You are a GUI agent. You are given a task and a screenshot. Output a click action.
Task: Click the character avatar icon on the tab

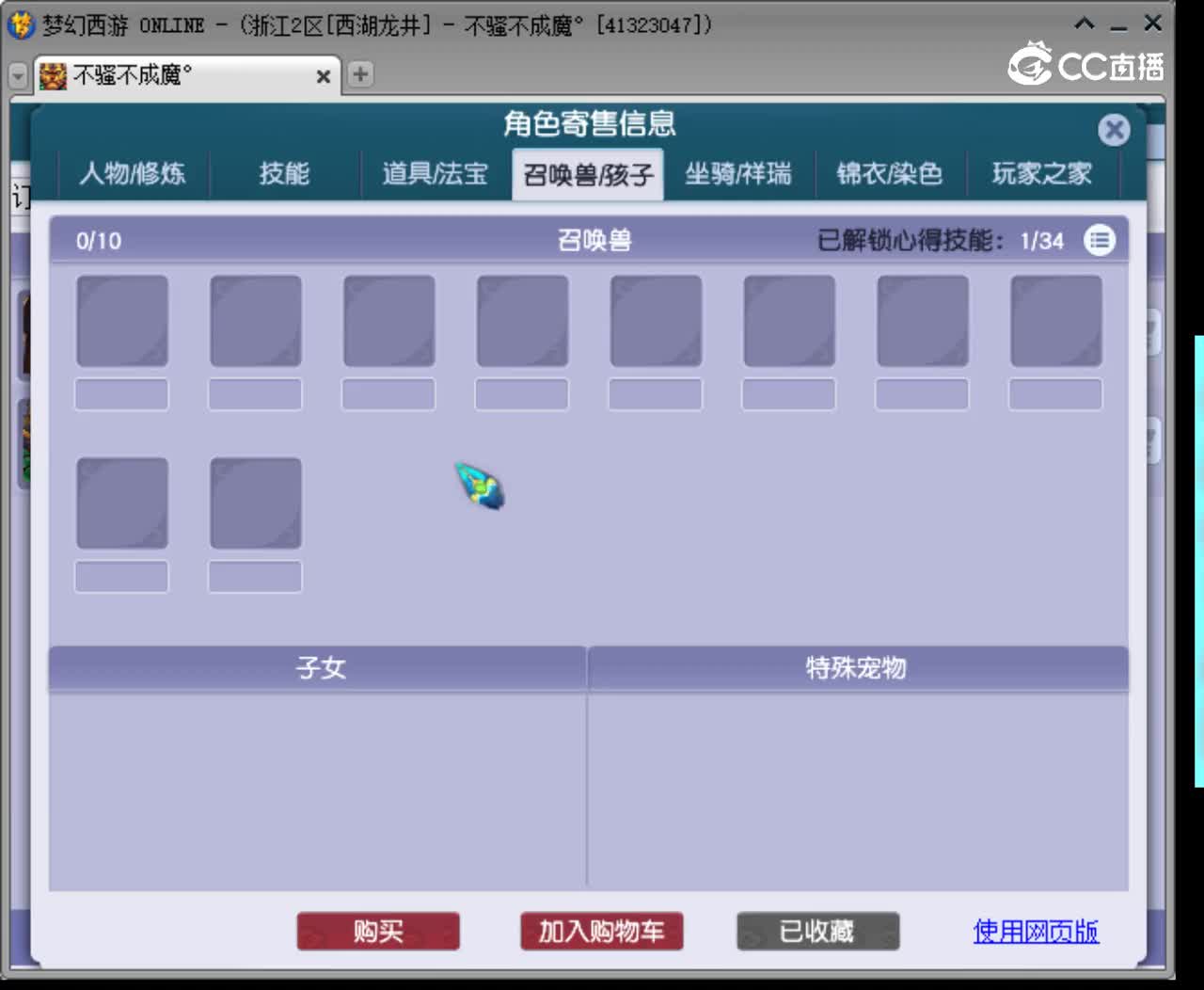[x=53, y=75]
